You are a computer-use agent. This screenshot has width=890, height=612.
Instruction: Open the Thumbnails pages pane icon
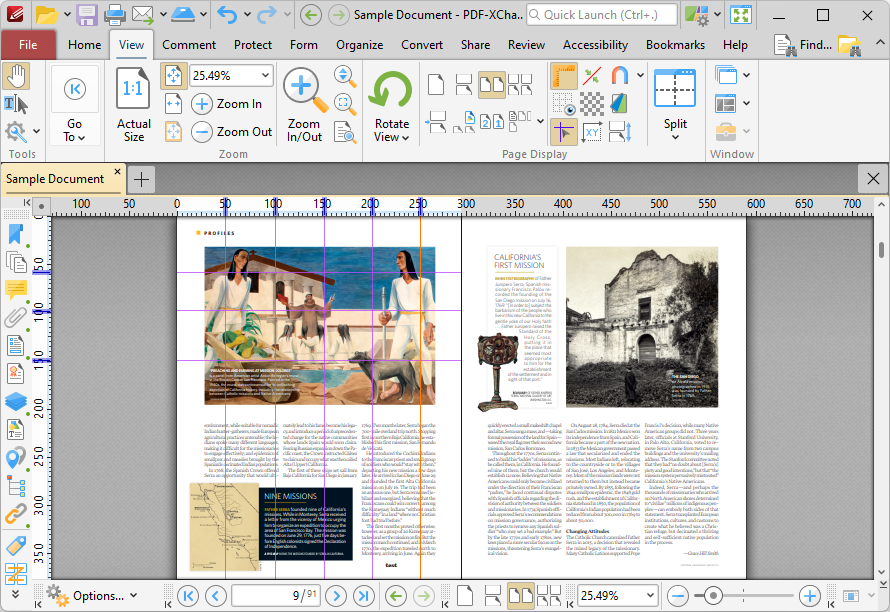tap(15, 263)
